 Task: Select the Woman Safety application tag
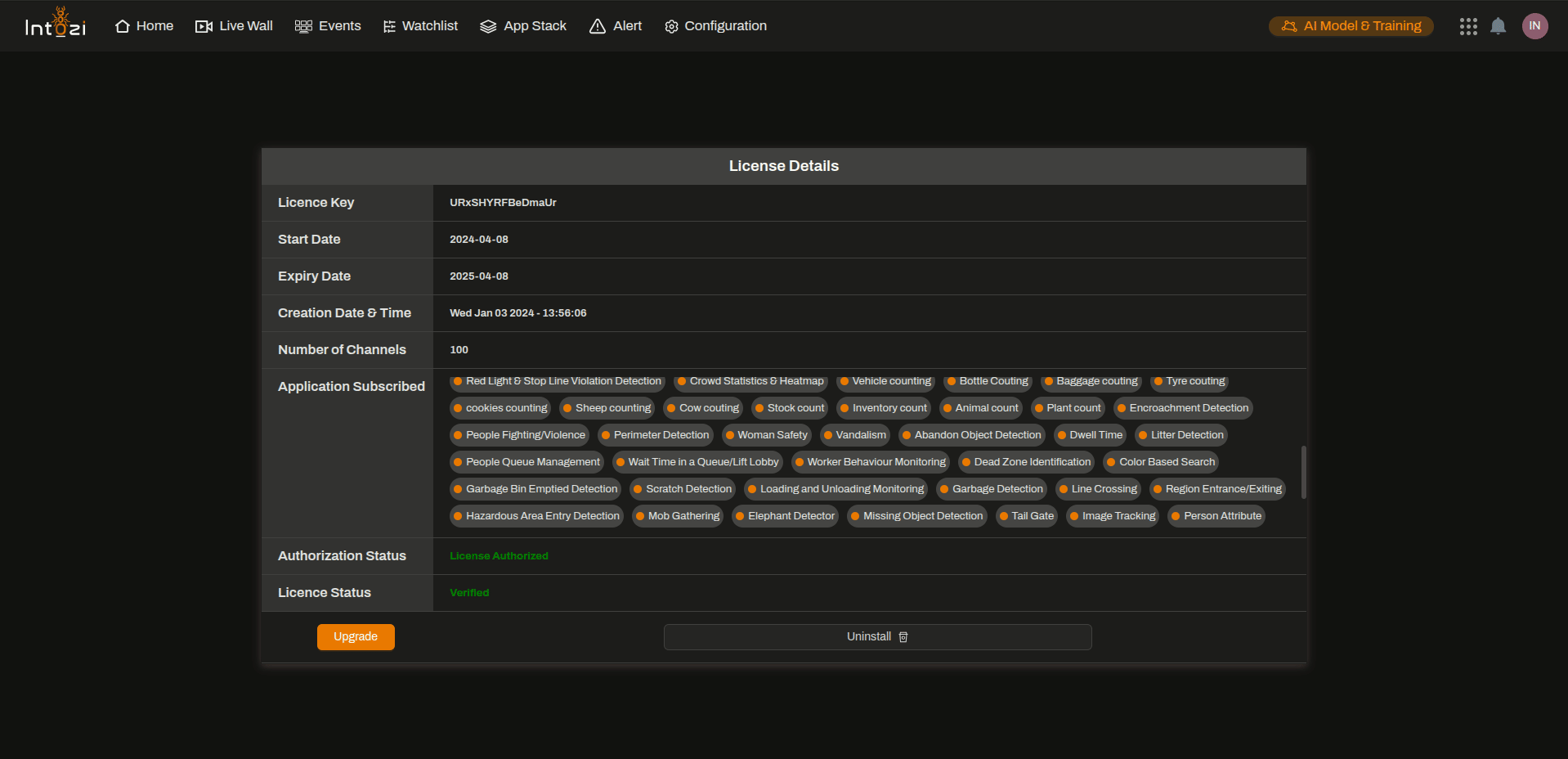point(766,435)
